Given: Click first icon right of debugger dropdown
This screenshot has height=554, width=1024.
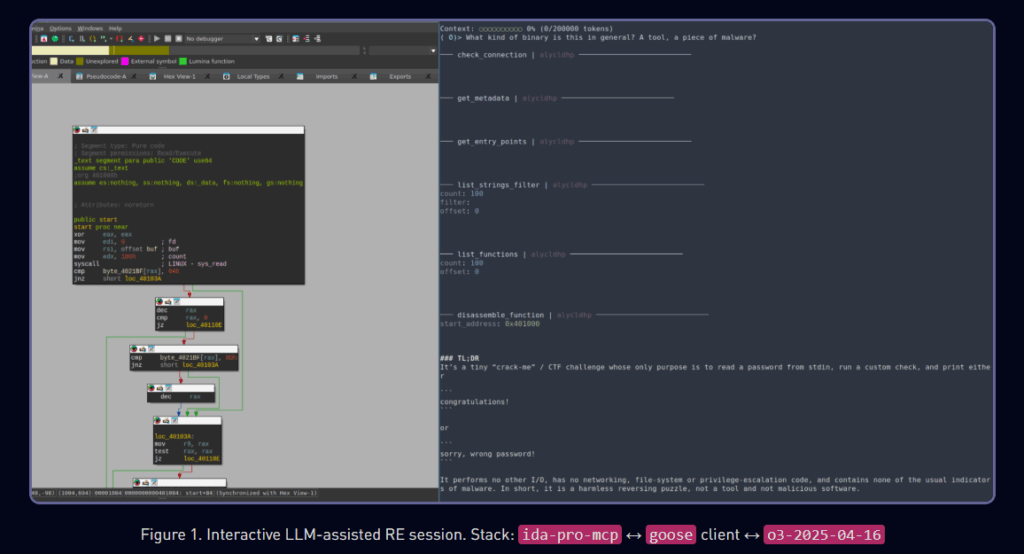Looking at the screenshot, I should (x=268, y=39).
